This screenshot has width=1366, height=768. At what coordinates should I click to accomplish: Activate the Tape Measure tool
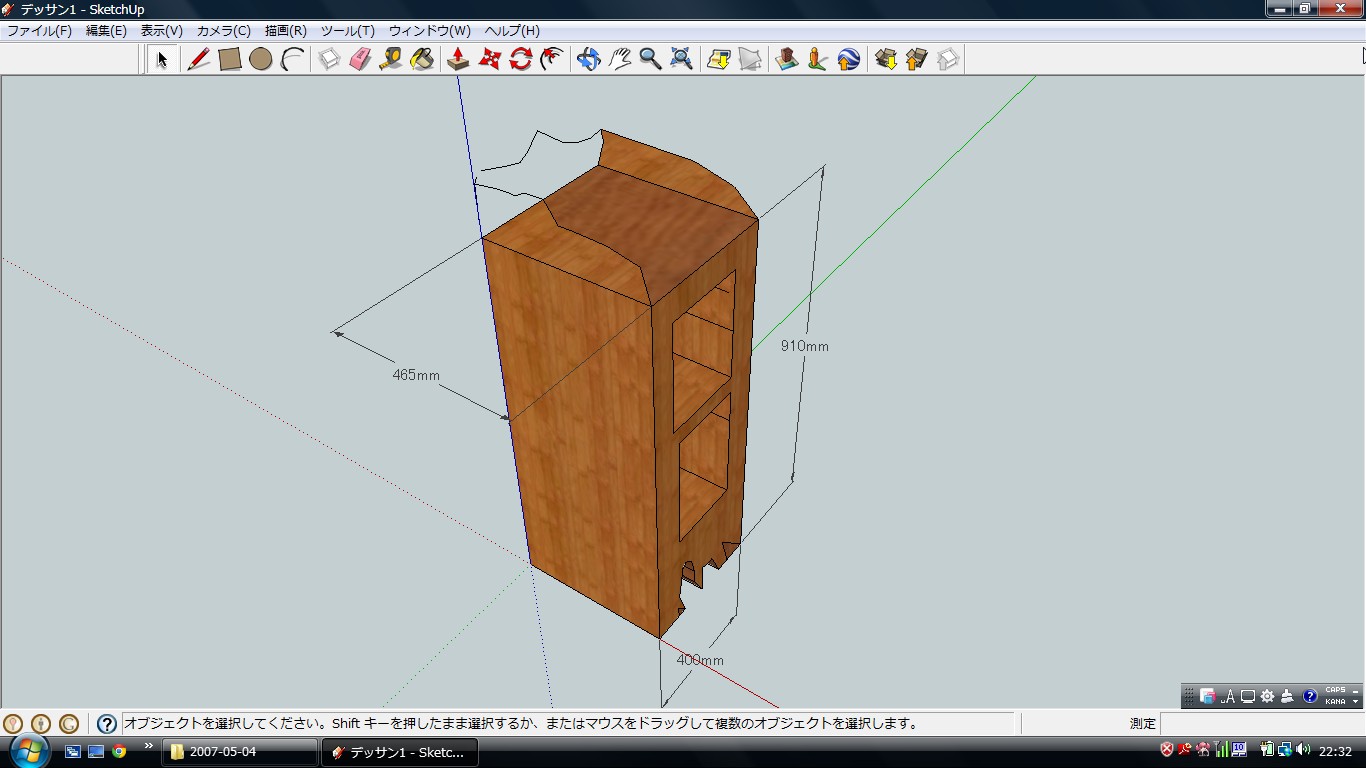(x=391, y=60)
